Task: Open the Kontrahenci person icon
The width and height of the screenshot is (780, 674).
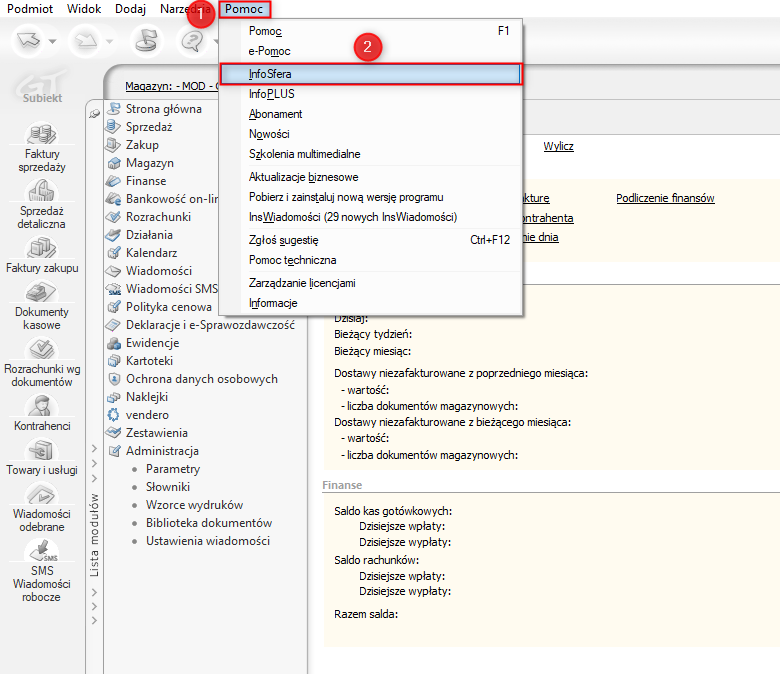Action: click(x=42, y=405)
